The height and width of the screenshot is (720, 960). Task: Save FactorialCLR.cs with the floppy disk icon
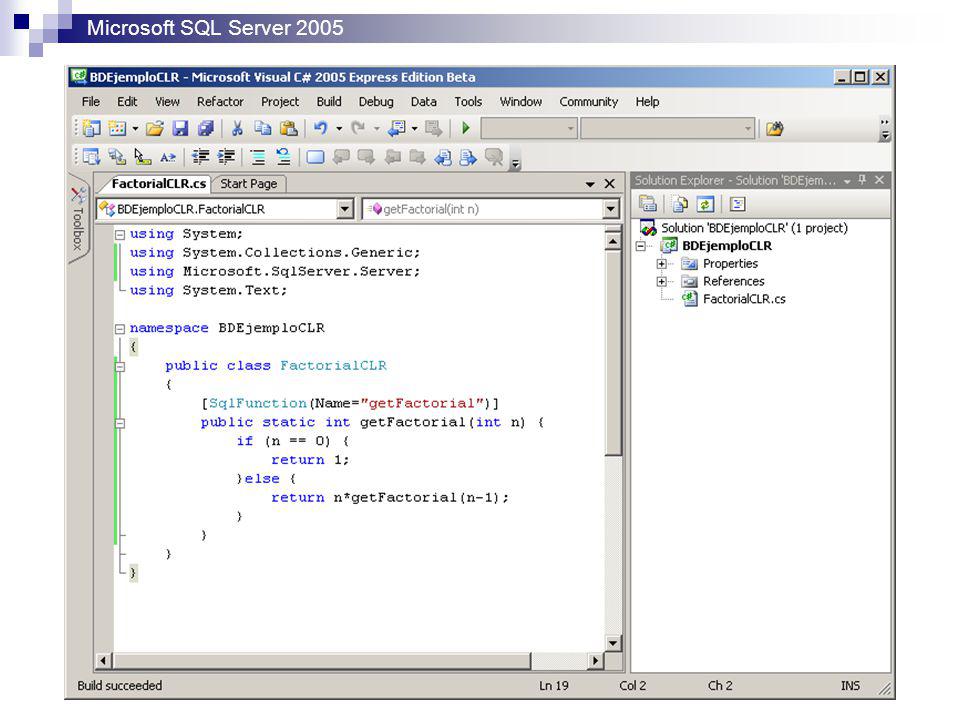pyautogui.click(x=180, y=129)
